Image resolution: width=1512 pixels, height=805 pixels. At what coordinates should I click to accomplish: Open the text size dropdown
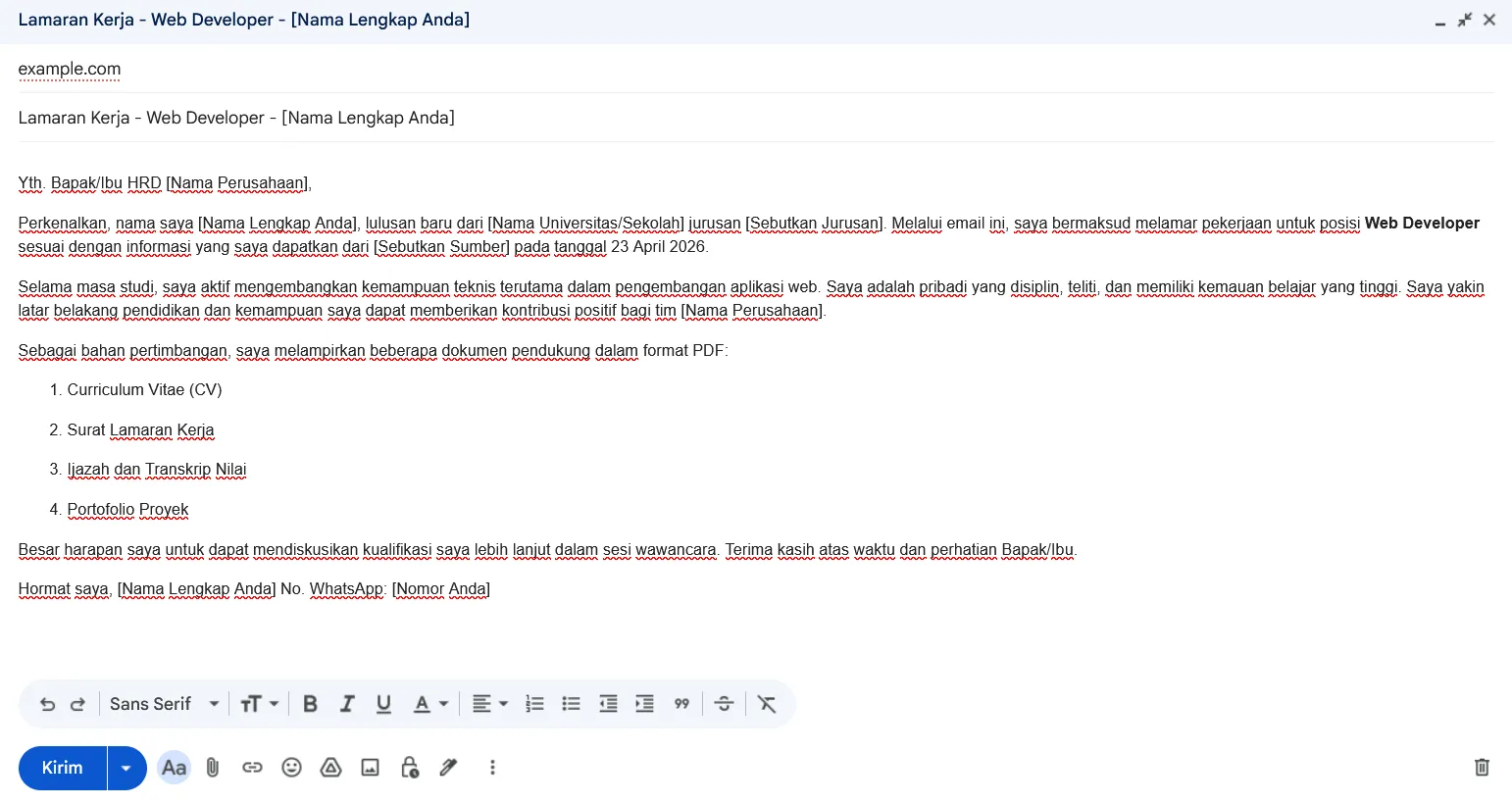[258, 703]
